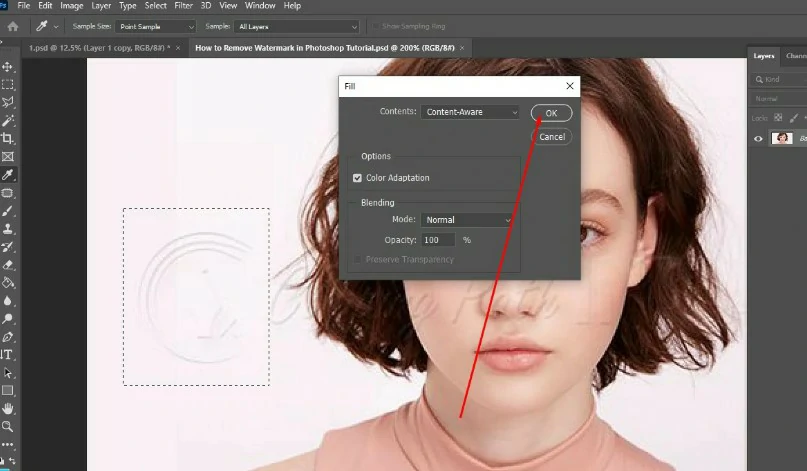Open the blending Mode dropdown
Viewport: 807px width, 471px height.
click(x=467, y=220)
